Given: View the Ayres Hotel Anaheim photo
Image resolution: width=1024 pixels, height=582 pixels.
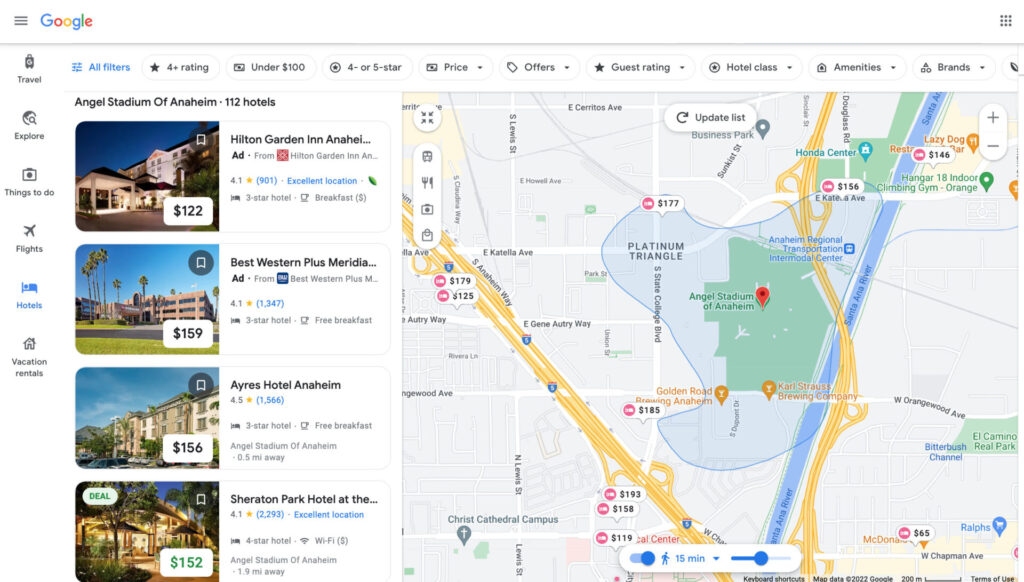Looking at the screenshot, I should pos(147,418).
